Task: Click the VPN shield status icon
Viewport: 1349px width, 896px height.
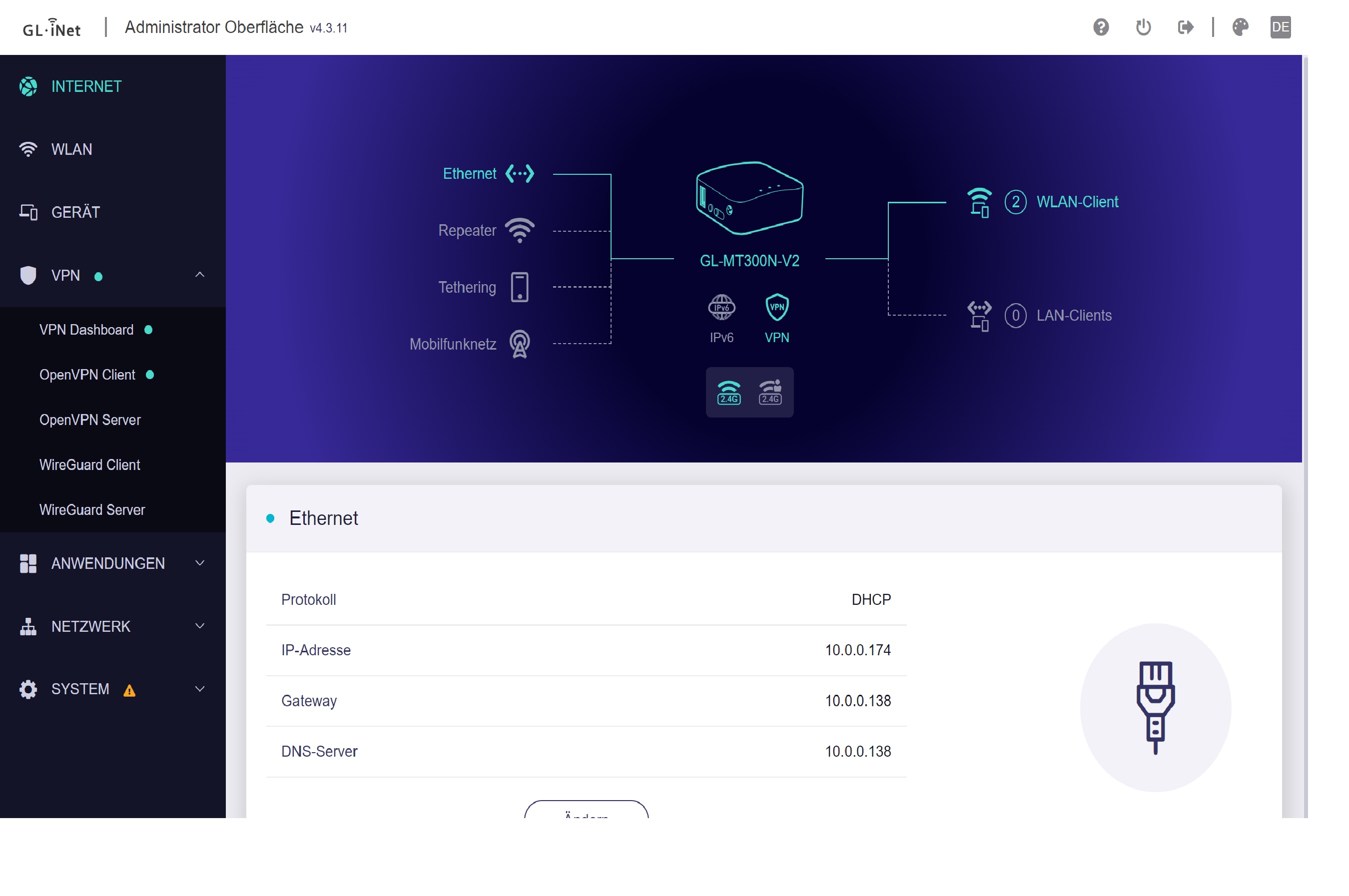Action: 776,308
